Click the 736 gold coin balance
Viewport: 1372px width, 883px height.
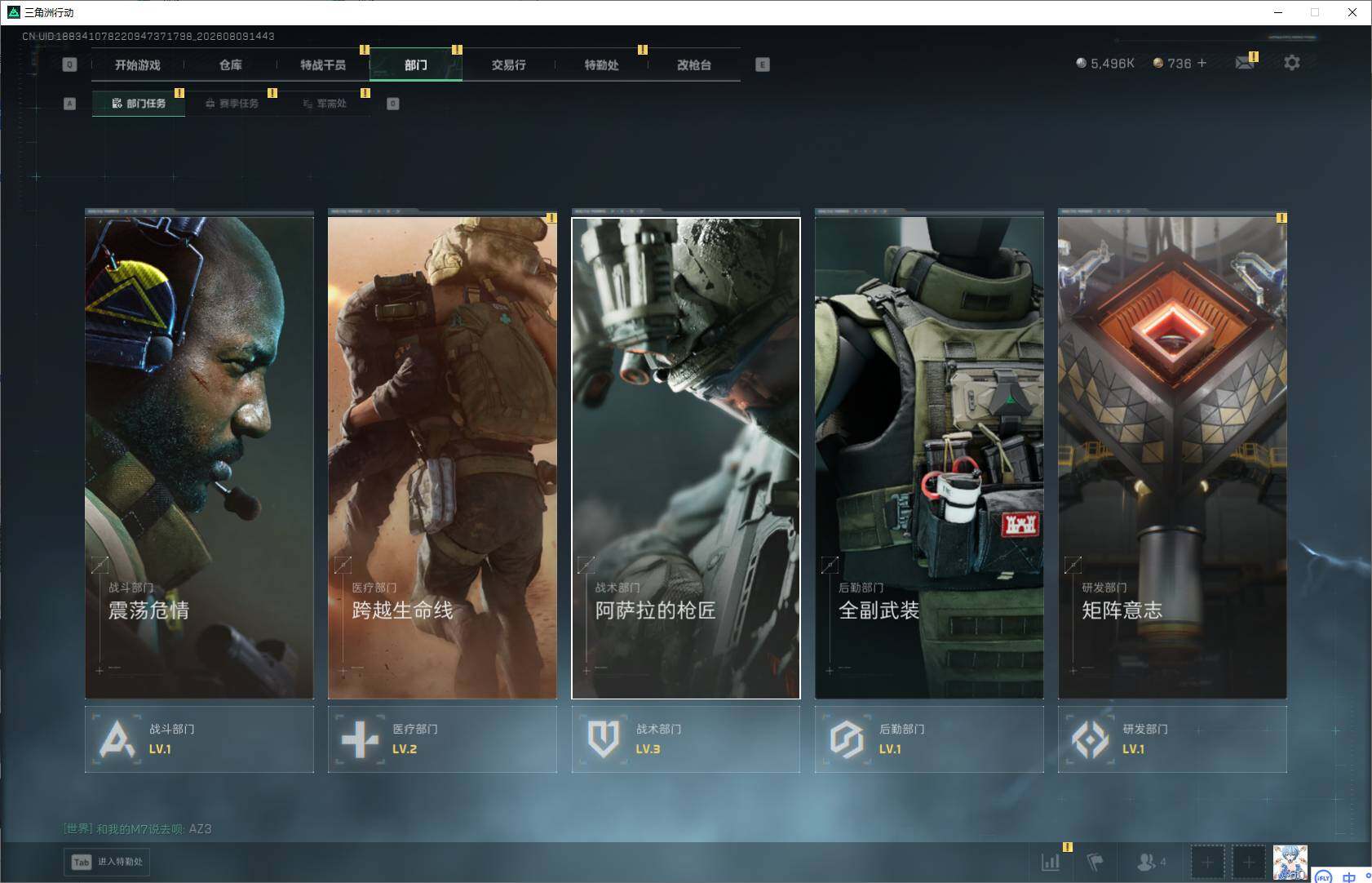click(x=1172, y=63)
